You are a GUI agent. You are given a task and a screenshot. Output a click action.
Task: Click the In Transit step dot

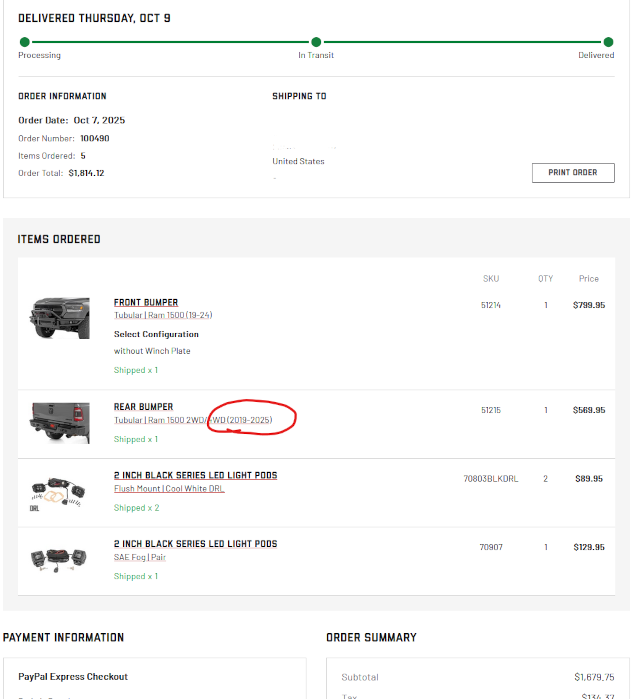(316, 42)
